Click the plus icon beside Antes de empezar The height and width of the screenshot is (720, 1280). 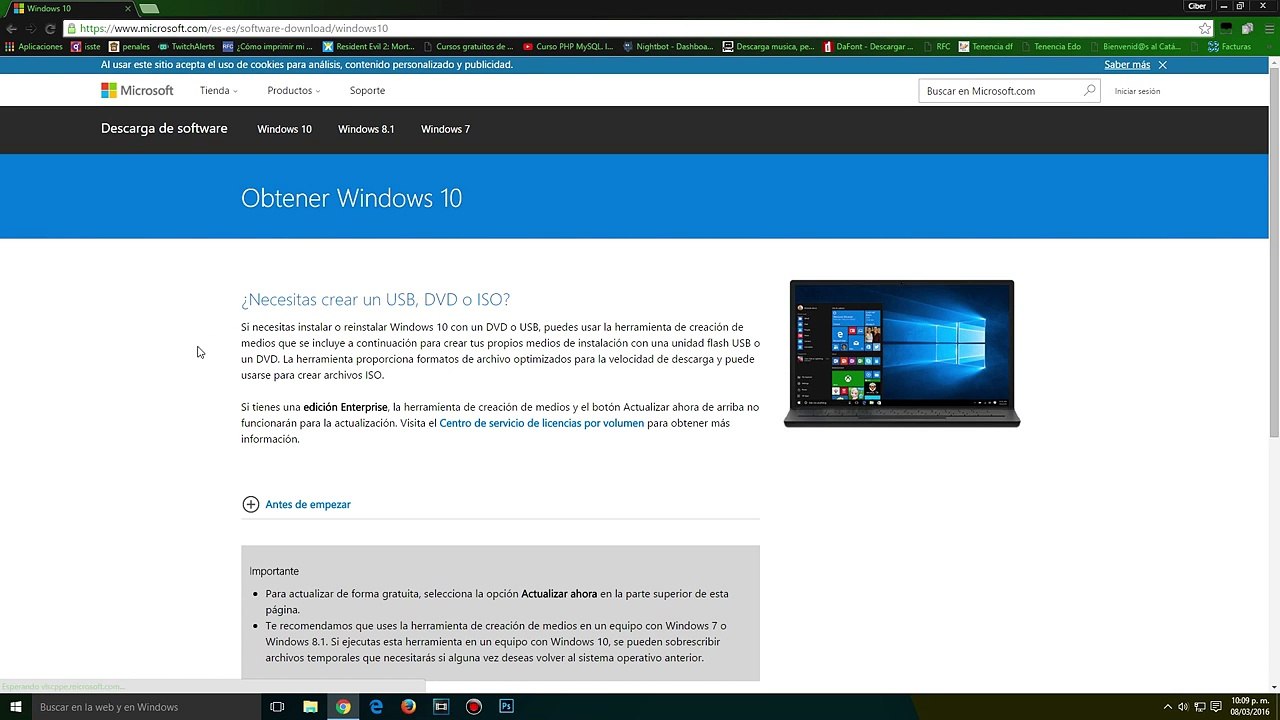(x=250, y=504)
